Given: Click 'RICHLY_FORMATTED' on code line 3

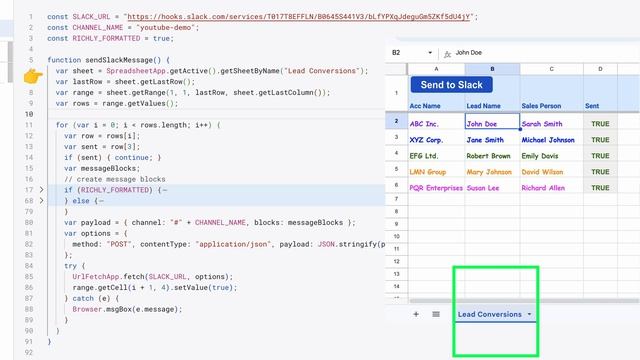Looking at the screenshot, I should [106, 38].
